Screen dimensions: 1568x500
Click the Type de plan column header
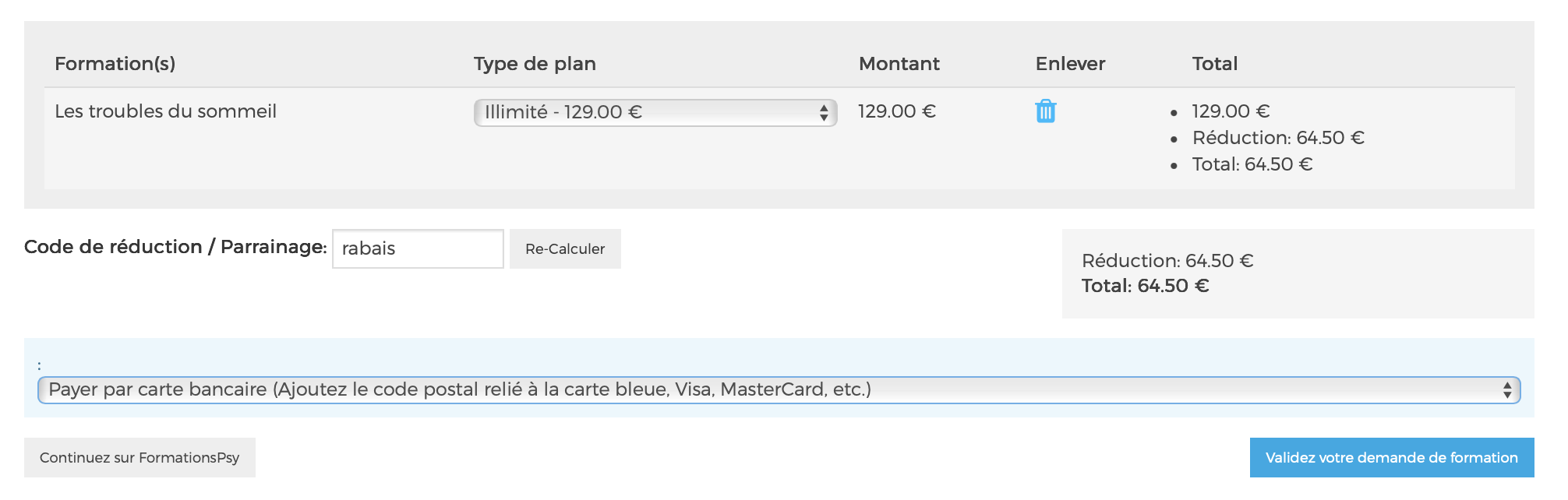[x=535, y=64]
